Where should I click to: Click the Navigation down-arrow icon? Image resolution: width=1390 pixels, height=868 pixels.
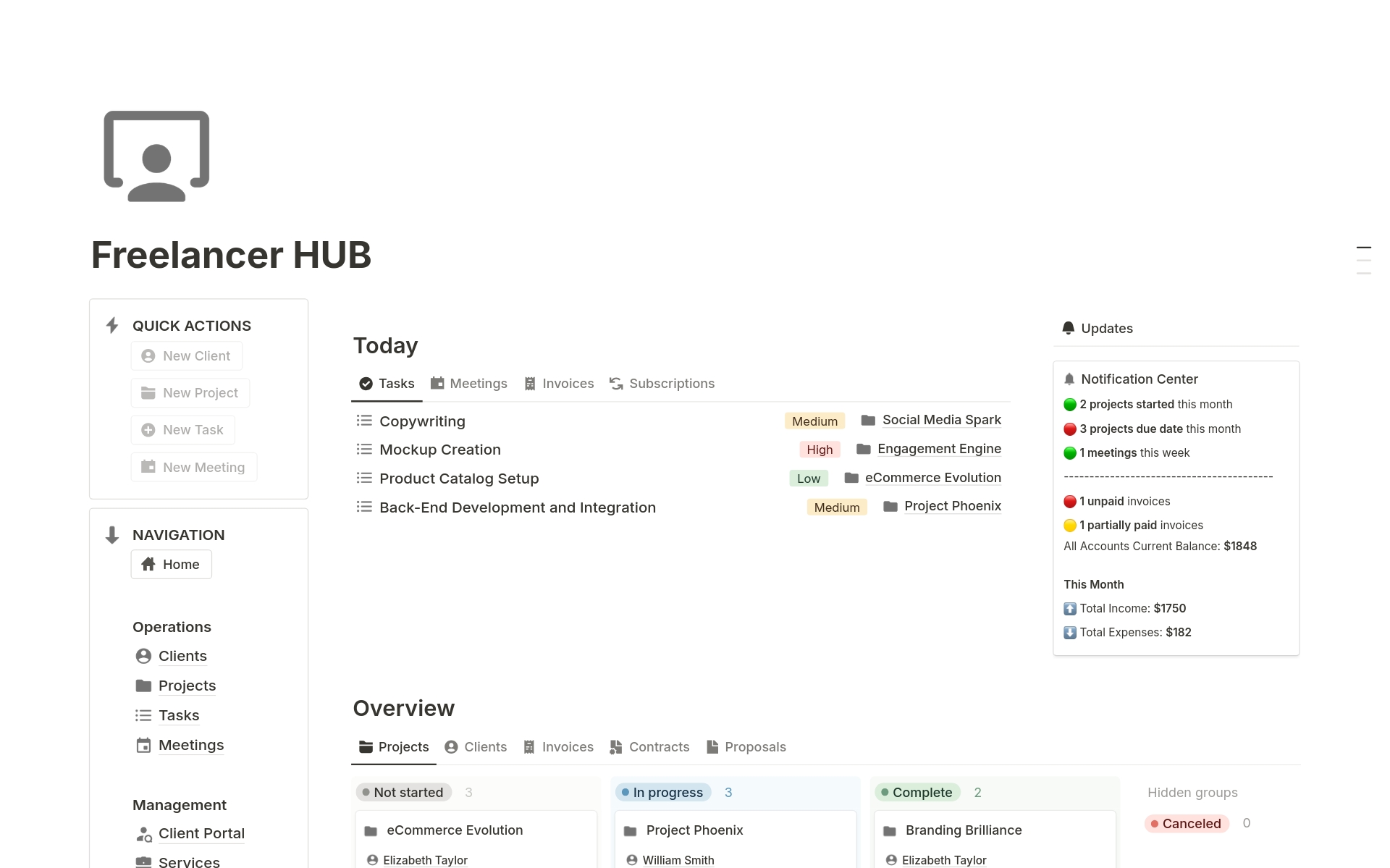pyautogui.click(x=112, y=535)
